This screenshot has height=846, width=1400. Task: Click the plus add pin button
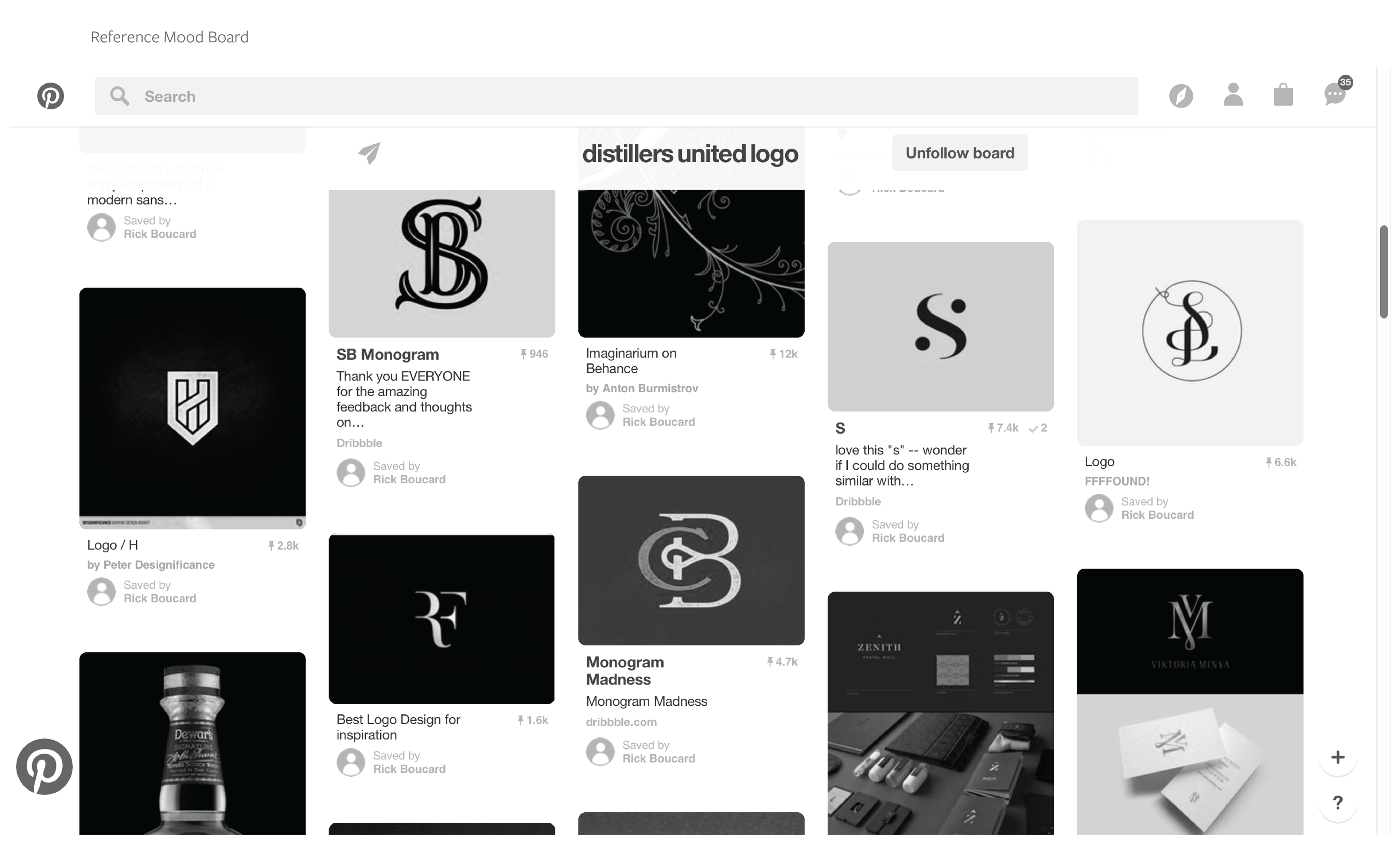[x=1338, y=757]
